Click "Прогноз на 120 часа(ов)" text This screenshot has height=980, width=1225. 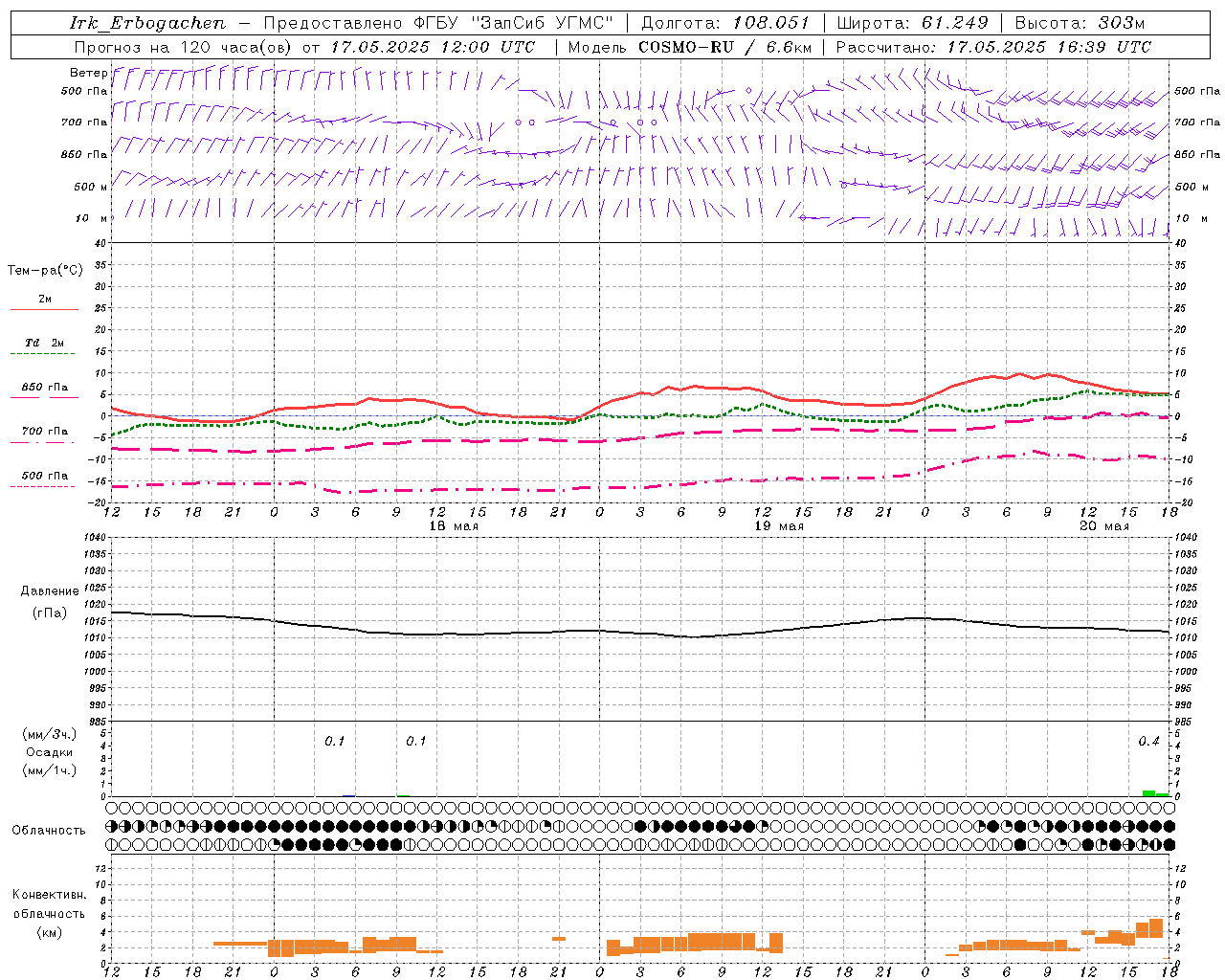coord(183,47)
